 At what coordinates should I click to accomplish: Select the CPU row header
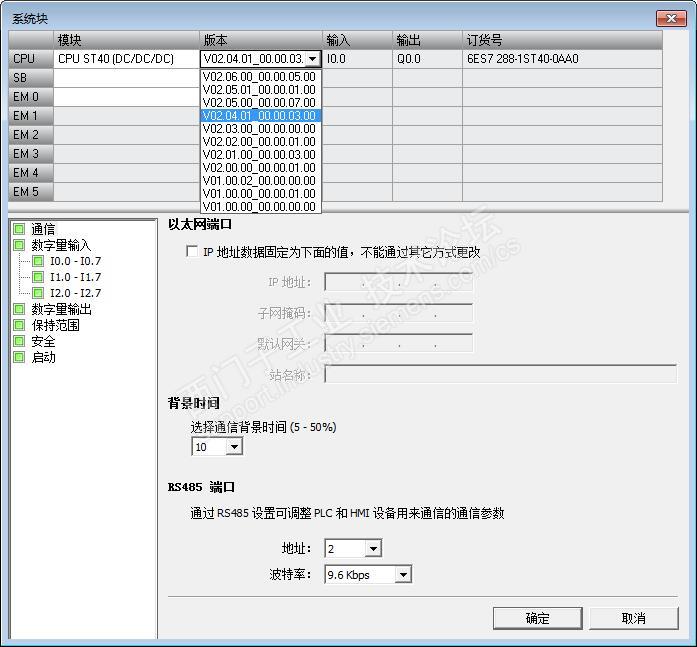point(31,59)
